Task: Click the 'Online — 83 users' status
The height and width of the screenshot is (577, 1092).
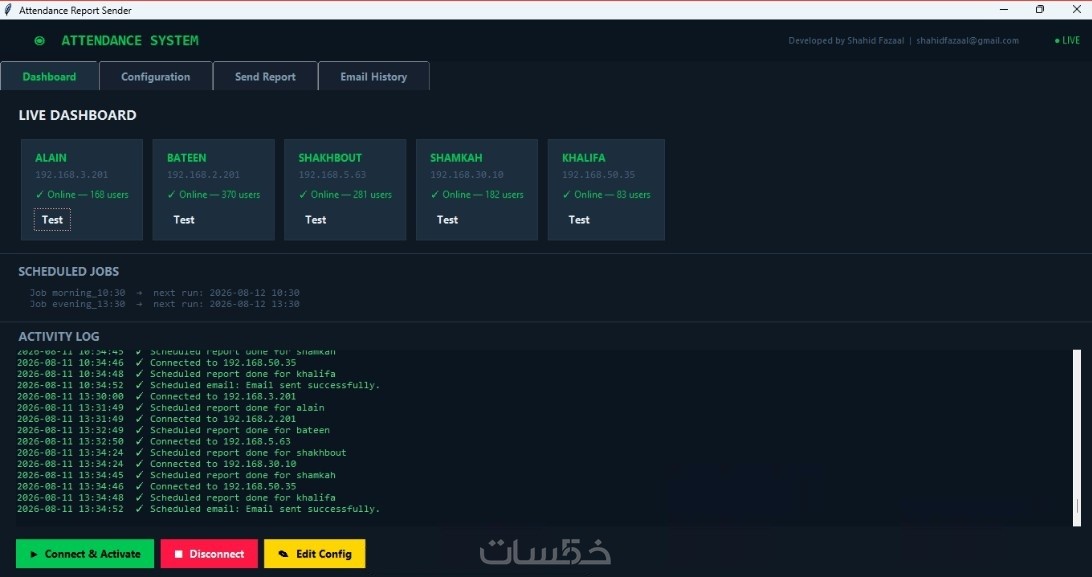Action: (606, 195)
